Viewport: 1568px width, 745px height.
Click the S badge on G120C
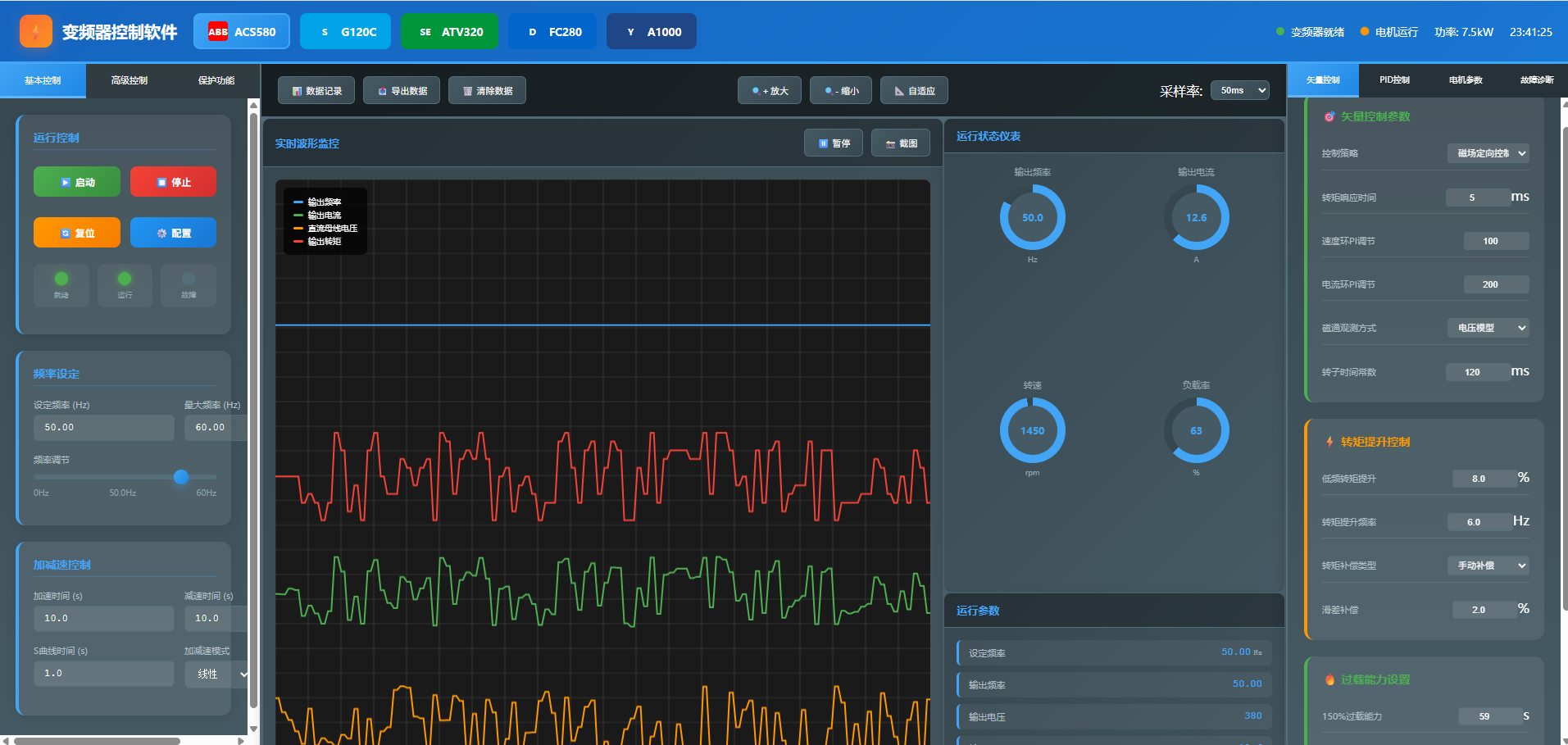tap(325, 32)
